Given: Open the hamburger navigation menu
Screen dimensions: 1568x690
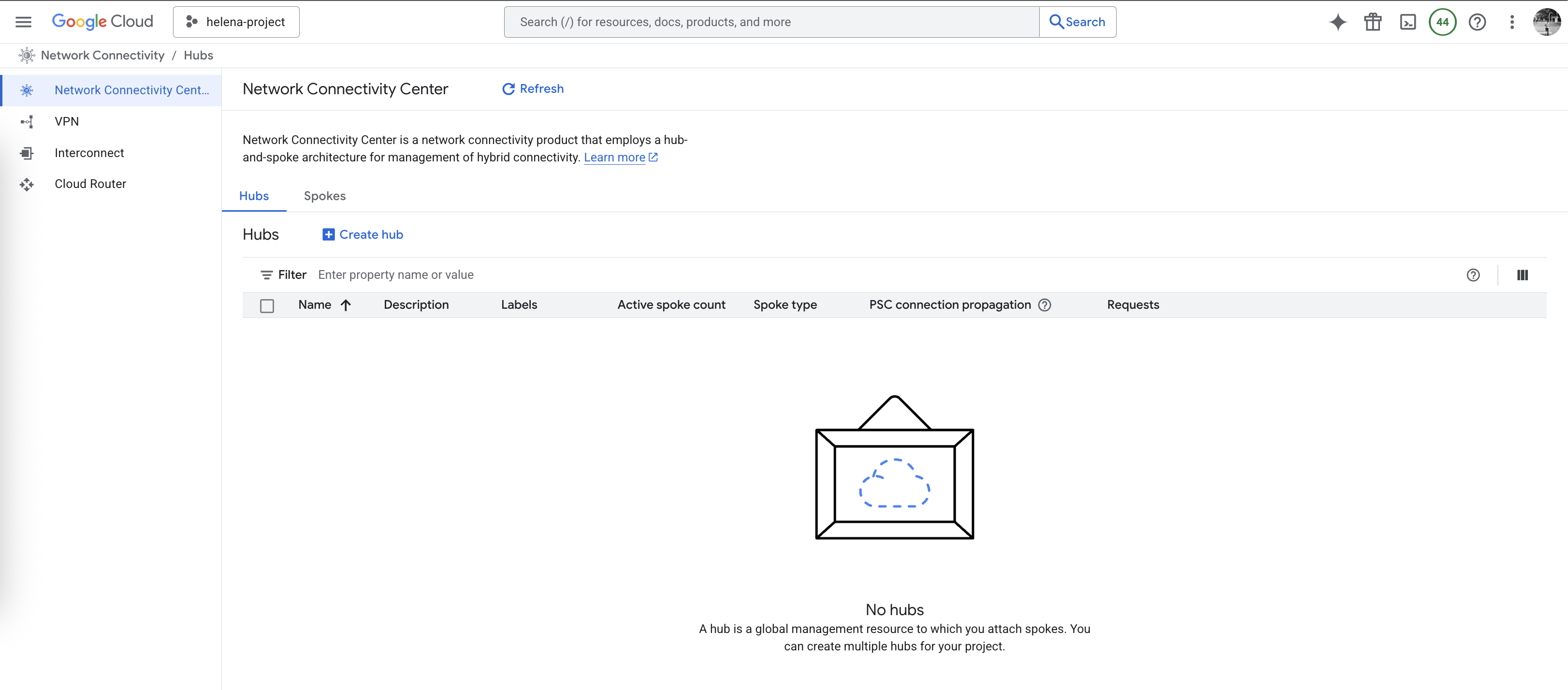Looking at the screenshot, I should (x=23, y=22).
